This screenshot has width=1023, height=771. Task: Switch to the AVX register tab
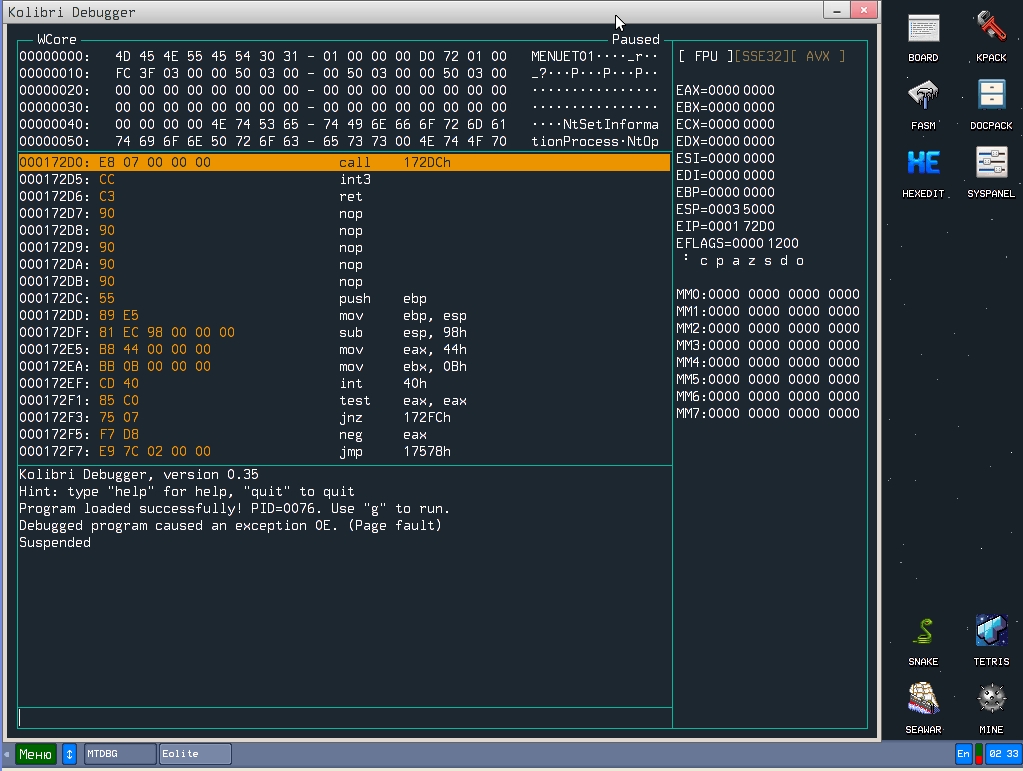817,56
